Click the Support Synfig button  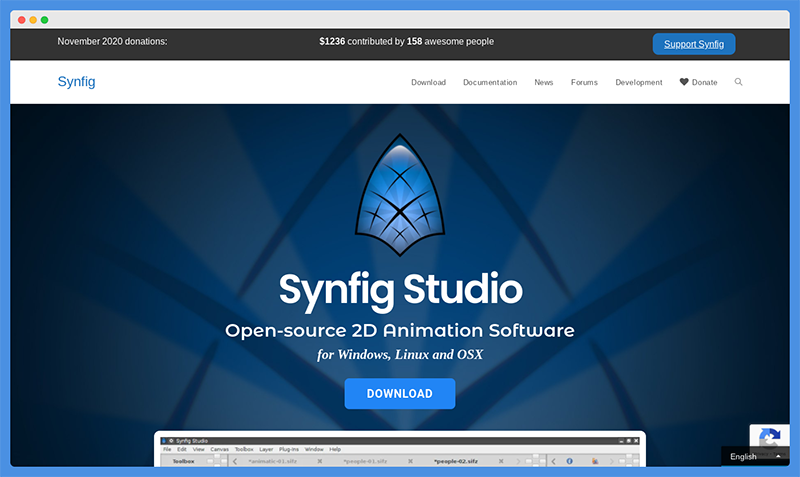(694, 44)
